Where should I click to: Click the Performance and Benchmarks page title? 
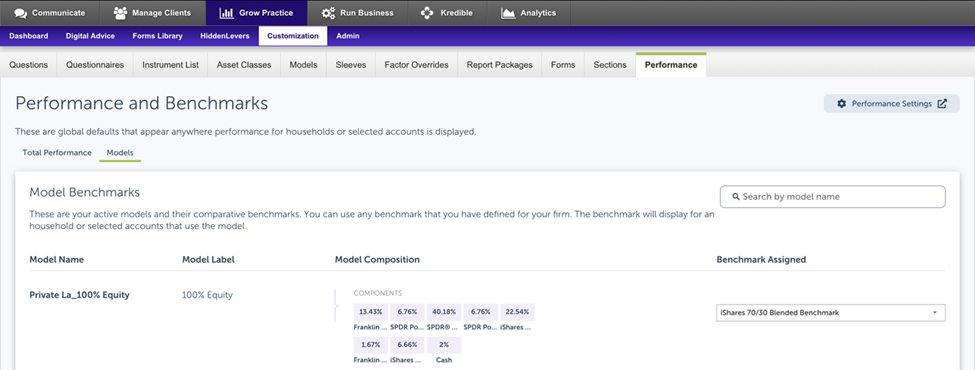click(x=142, y=103)
